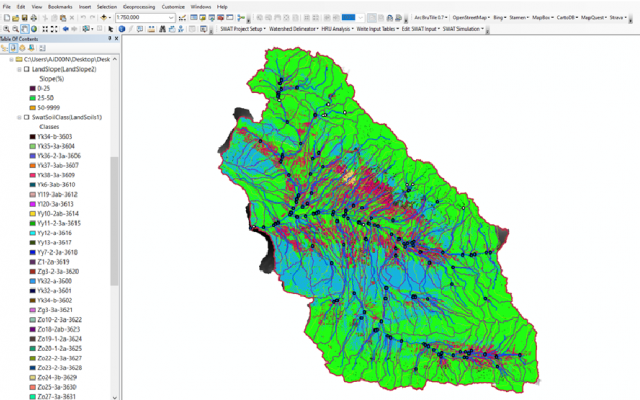Open the Customize menu
The image size is (640, 400).
(173, 7)
